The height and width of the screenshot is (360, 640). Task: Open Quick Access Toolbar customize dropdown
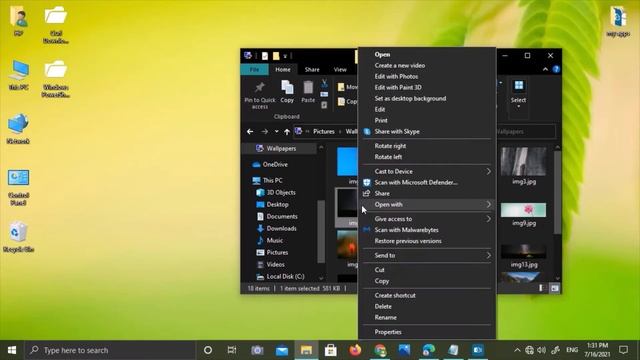[285, 56]
